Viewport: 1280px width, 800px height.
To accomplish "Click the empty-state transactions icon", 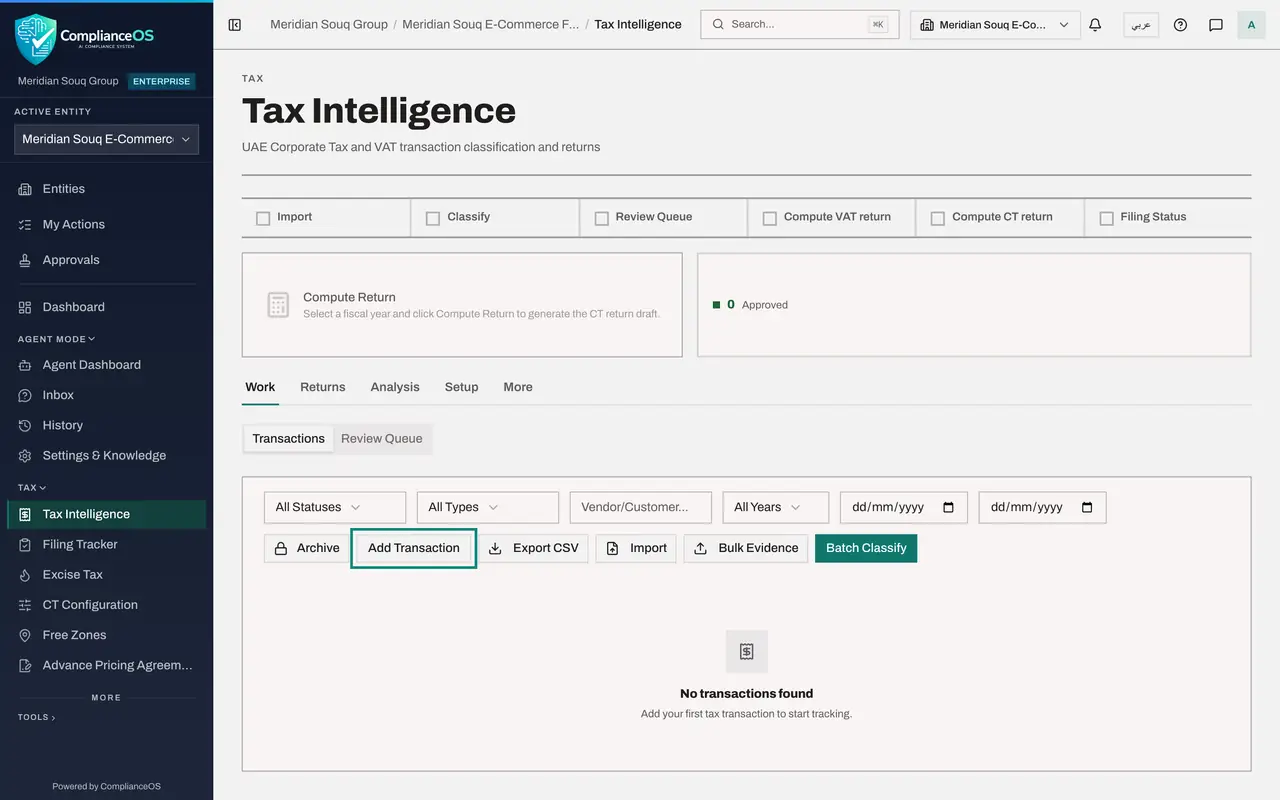I will coord(746,651).
